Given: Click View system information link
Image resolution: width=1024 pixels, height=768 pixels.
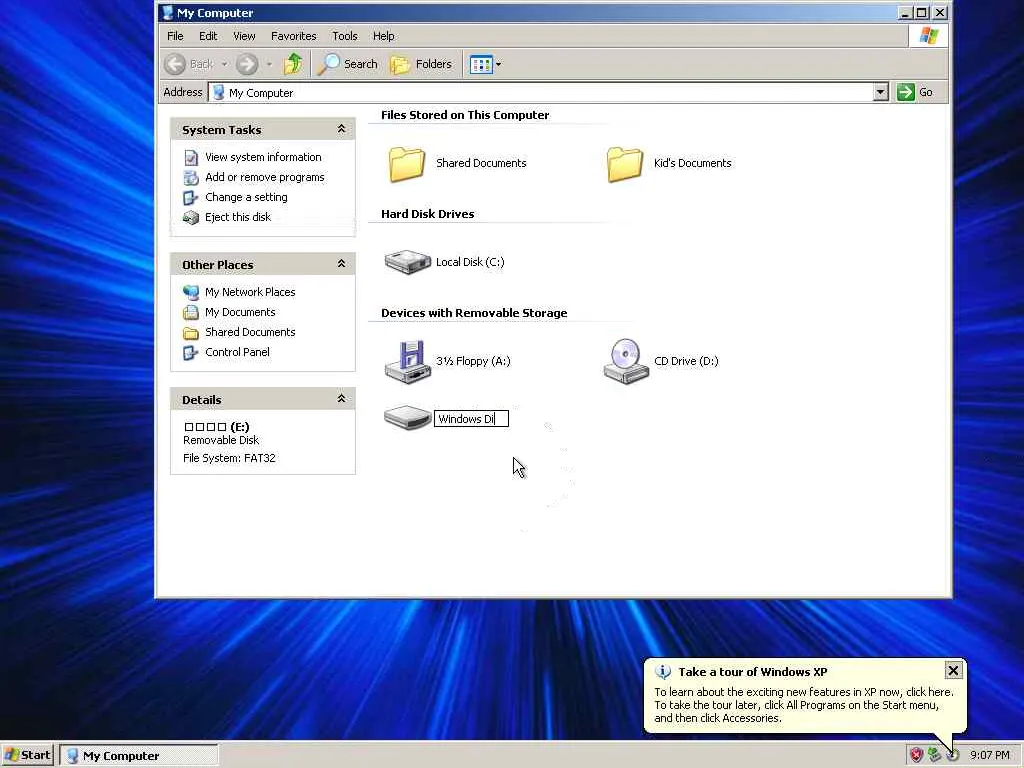Looking at the screenshot, I should (x=263, y=157).
